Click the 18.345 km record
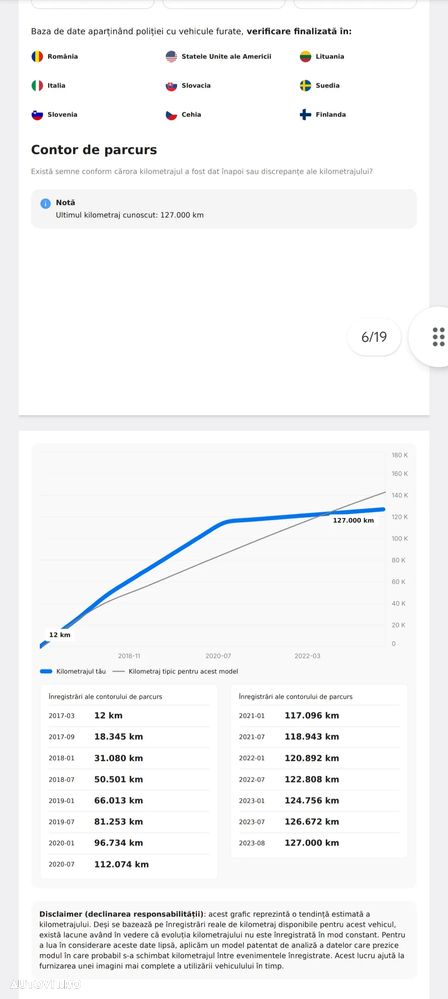 (x=128, y=737)
